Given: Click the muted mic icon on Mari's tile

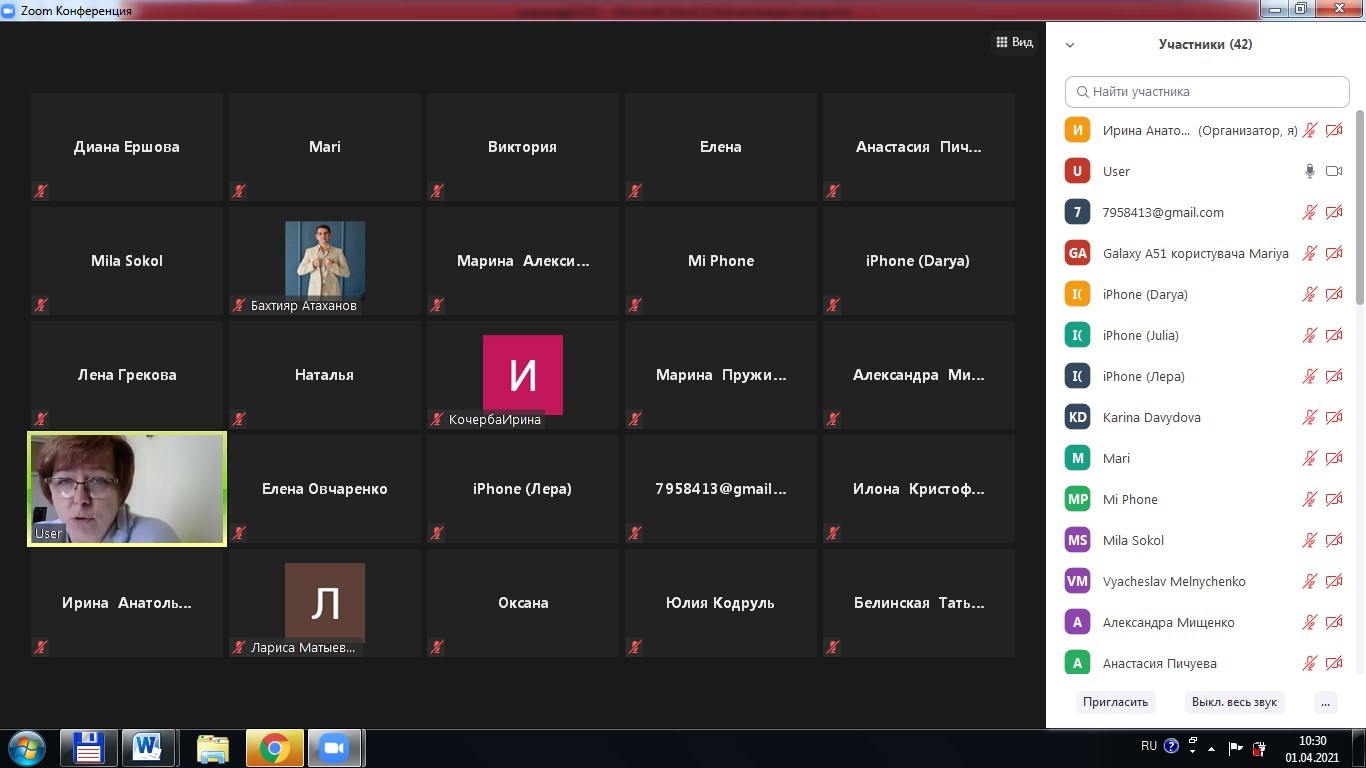Looking at the screenshot, I should pyautogui.click(x=239, y=191).
